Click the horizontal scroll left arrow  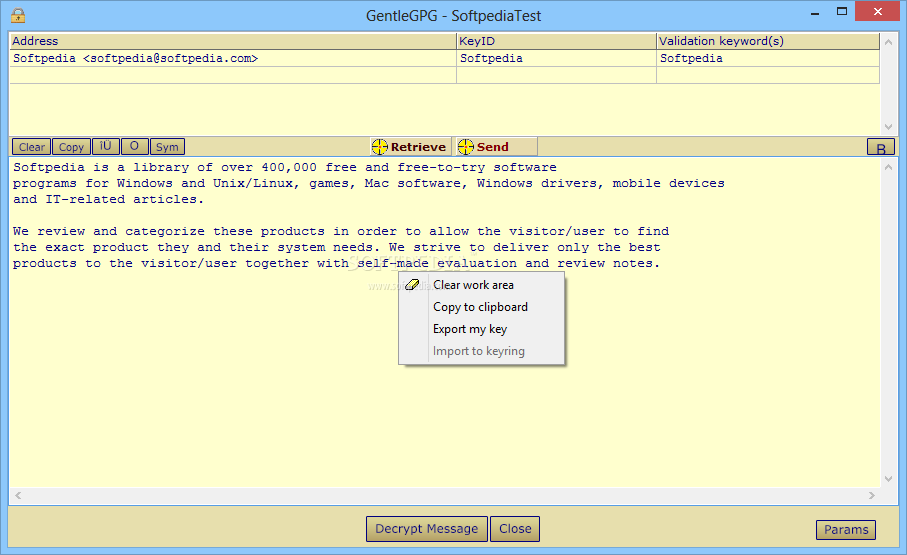[x=18, y=495]
